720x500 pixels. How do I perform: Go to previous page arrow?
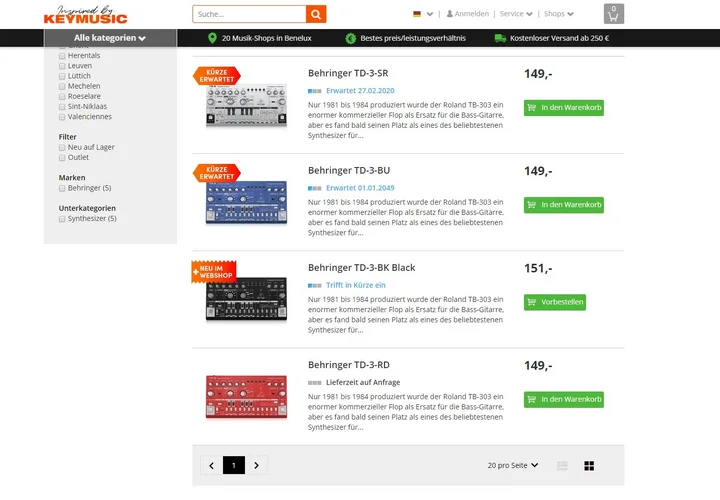211,466
